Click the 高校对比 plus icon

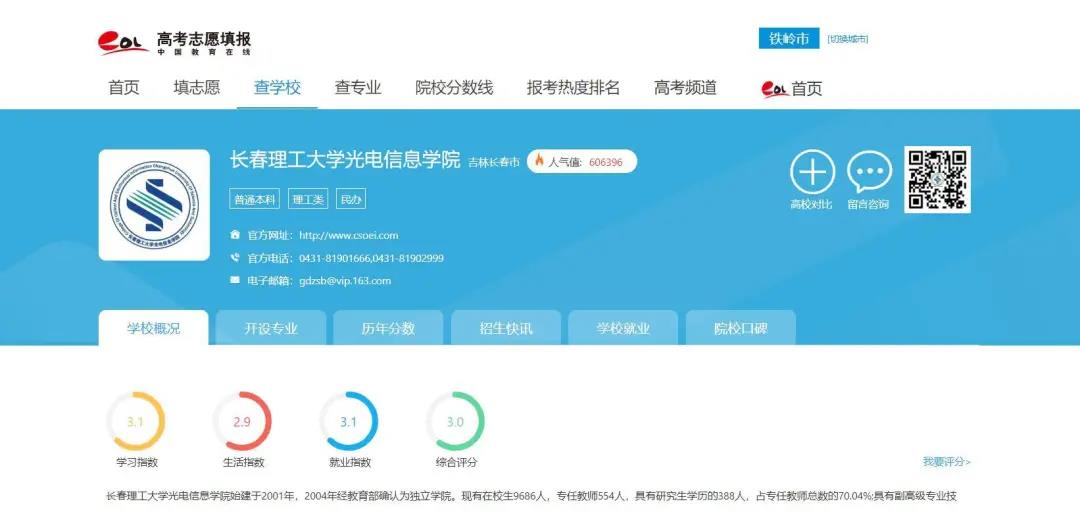pyautogui.click(x=812, y=173)
